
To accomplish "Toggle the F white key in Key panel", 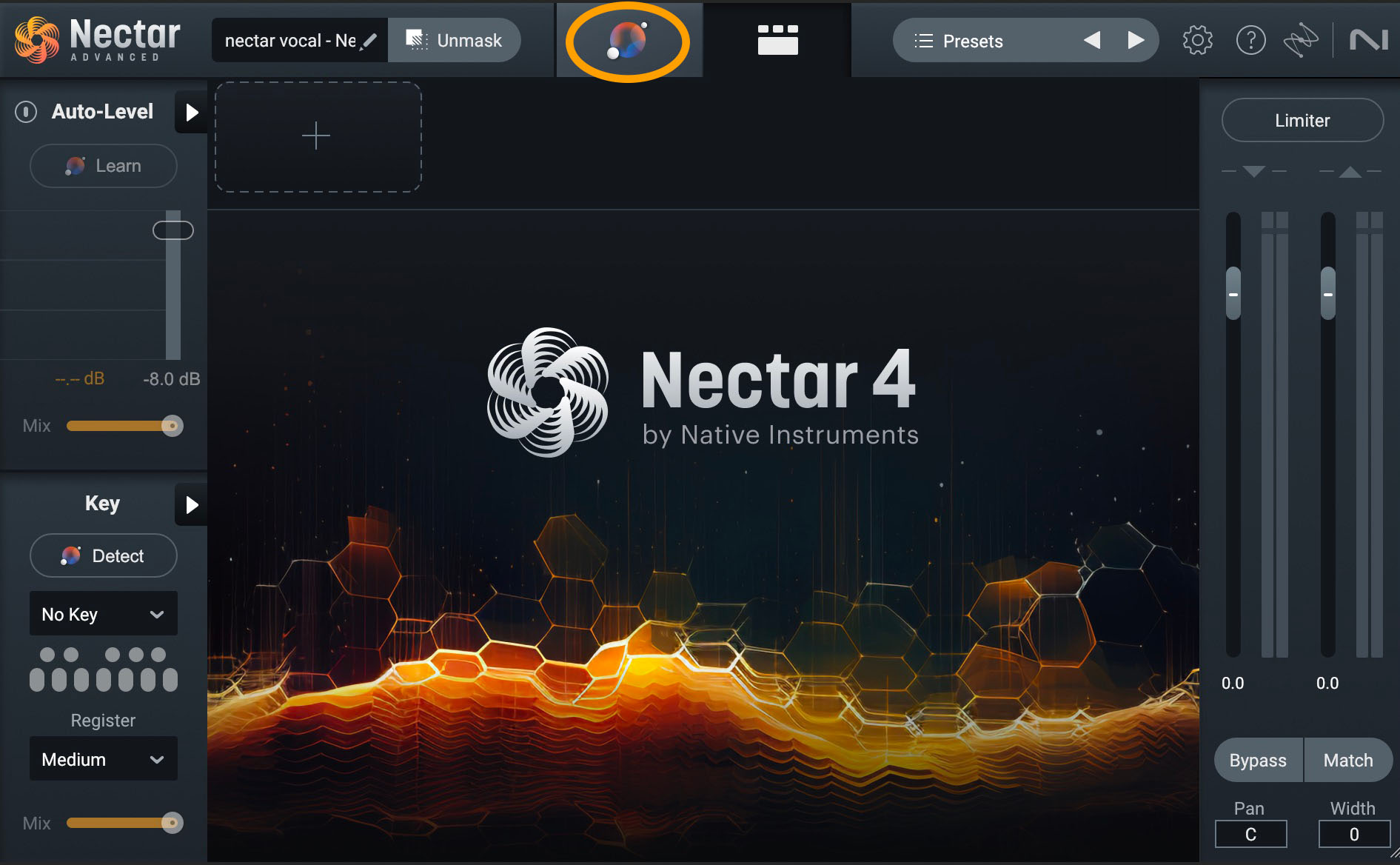I will click(x=104, y=679).
